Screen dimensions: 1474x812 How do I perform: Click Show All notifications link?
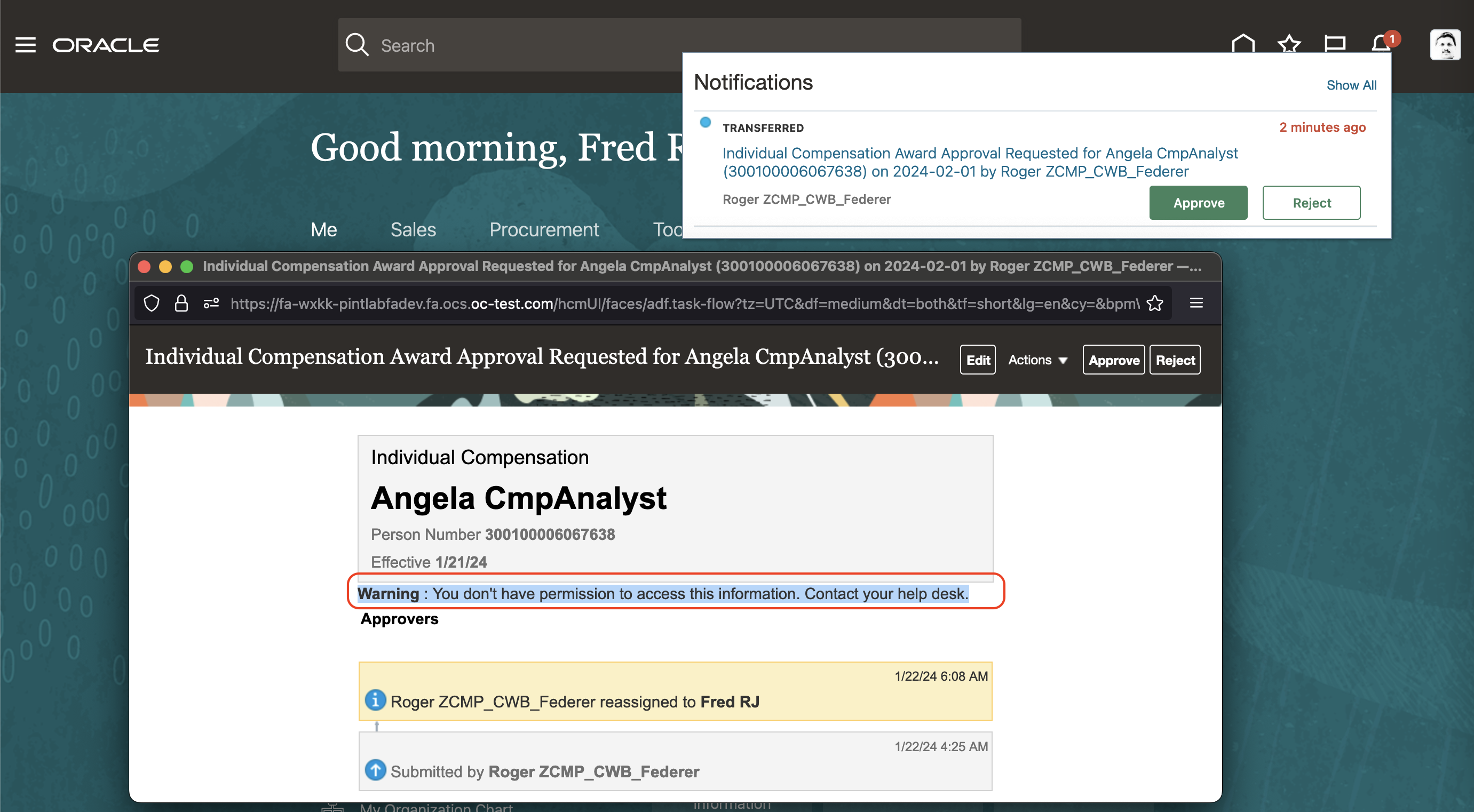[1351, 85]
